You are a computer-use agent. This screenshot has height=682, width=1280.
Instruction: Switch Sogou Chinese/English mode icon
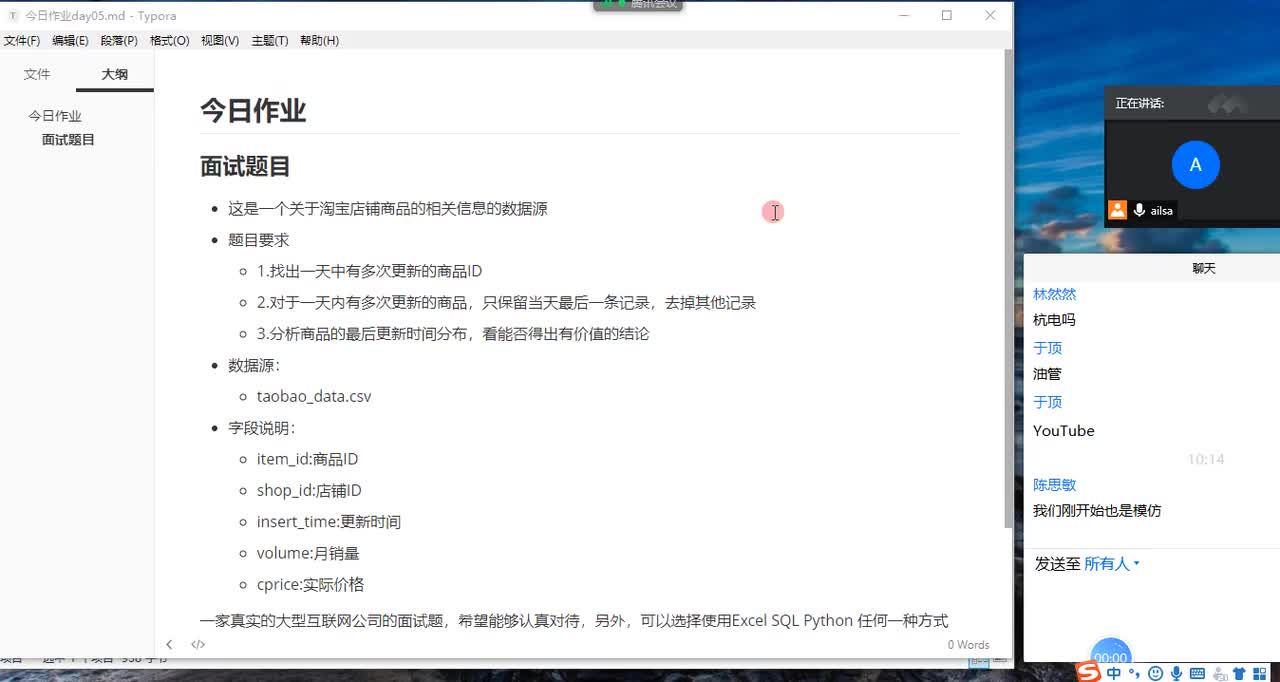(x=1114, y=674)
